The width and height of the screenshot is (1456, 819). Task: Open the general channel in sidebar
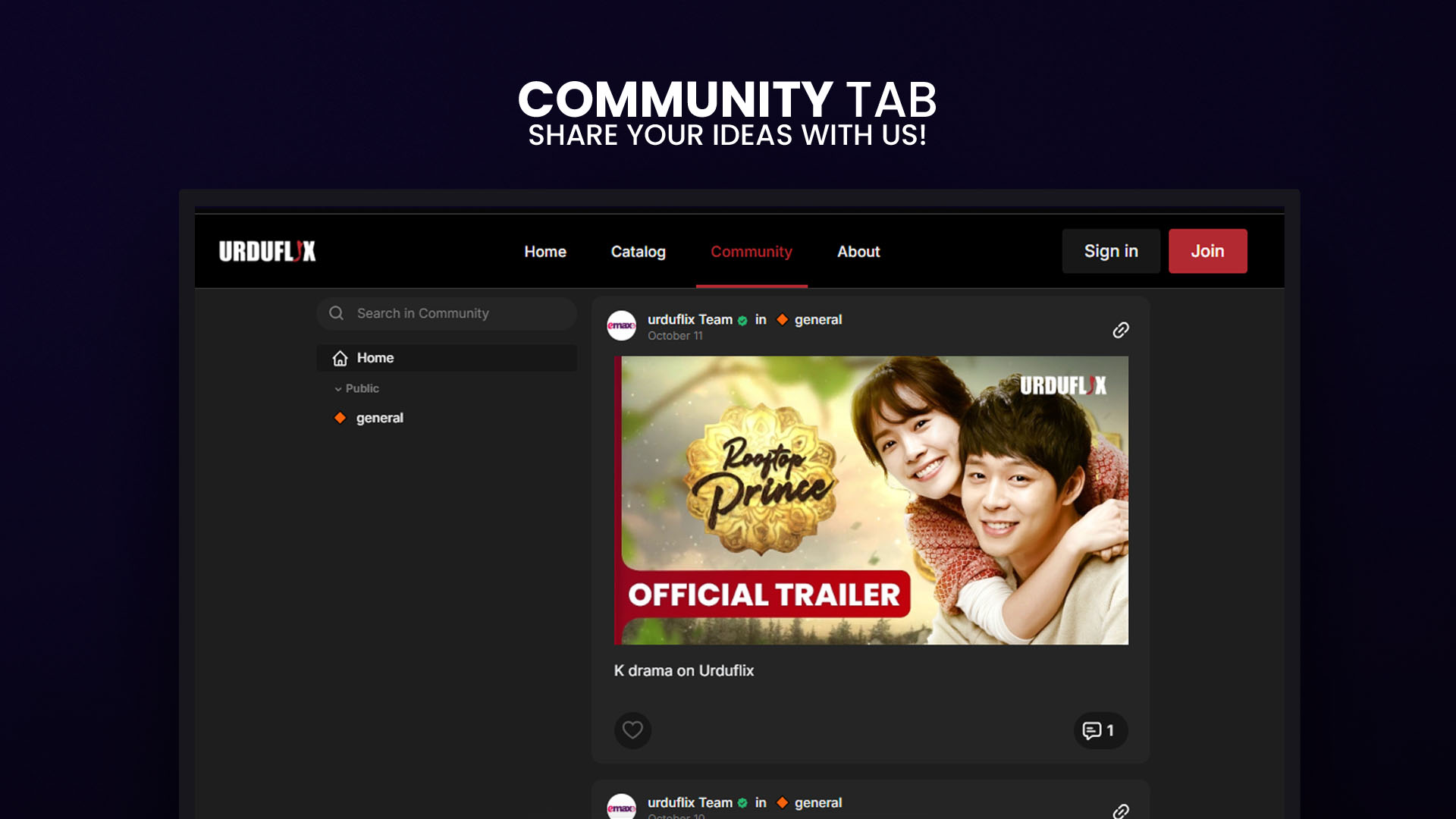coord(379,418)
